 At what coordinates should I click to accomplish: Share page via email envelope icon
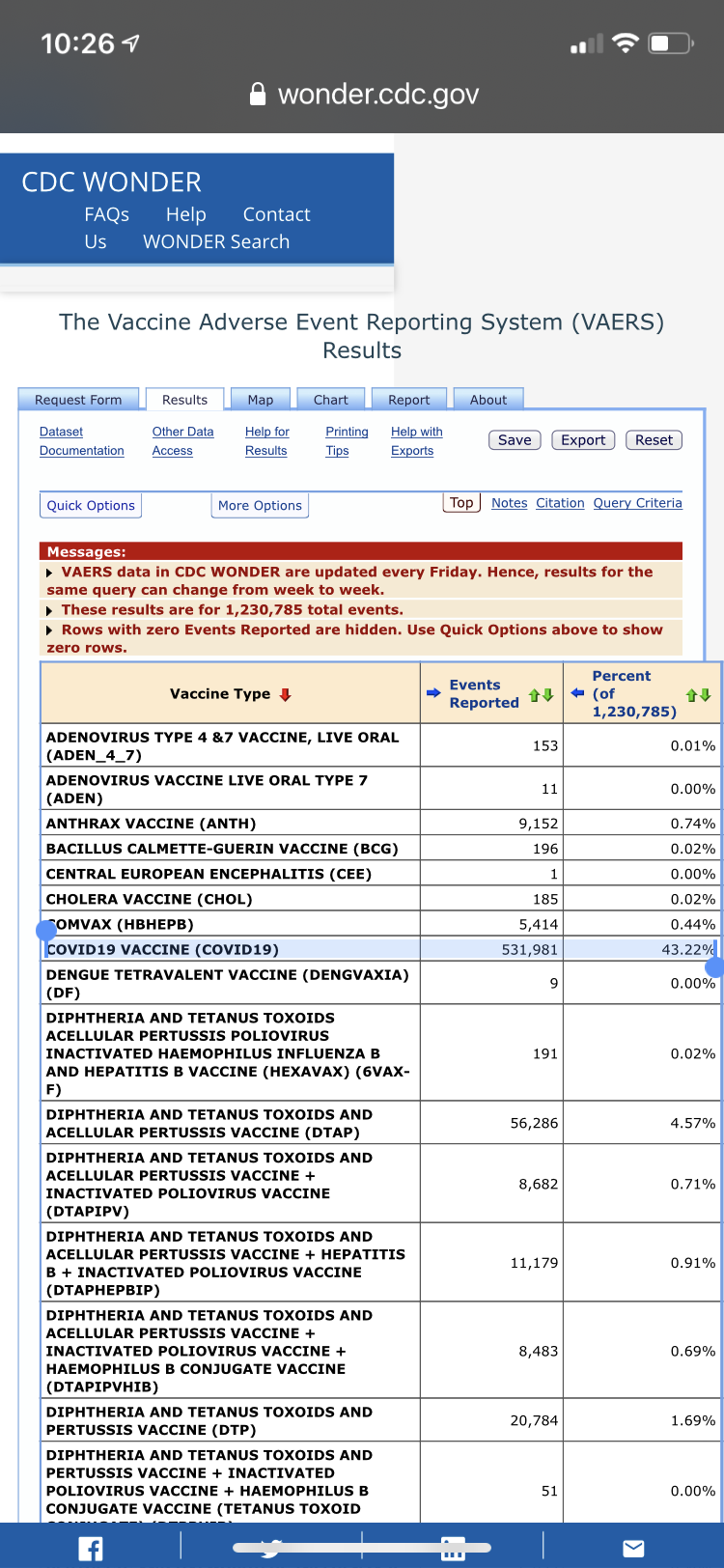point(633,1549)
